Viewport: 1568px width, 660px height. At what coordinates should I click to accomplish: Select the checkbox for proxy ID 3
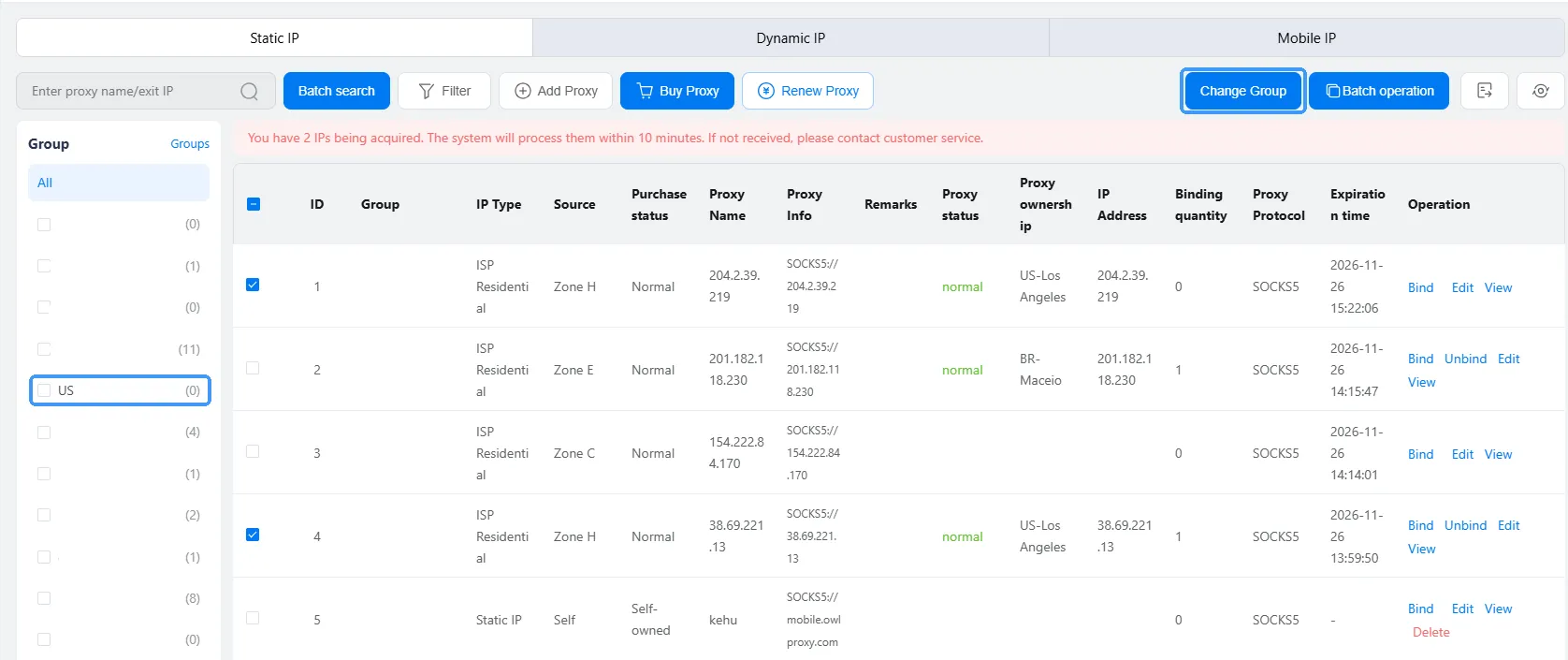[x=253, y=451]
